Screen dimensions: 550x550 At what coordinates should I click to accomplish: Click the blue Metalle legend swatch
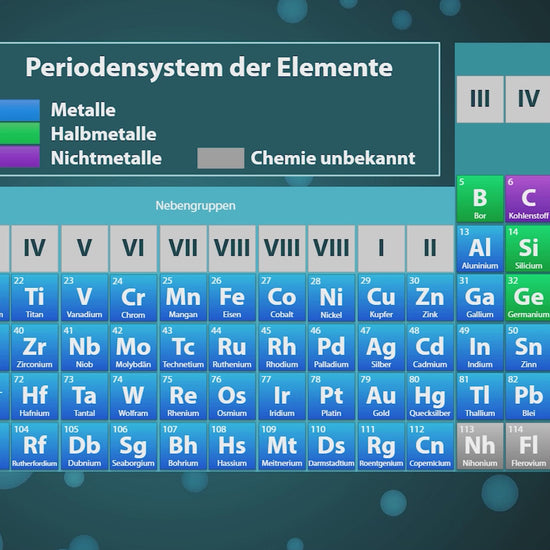20,110
